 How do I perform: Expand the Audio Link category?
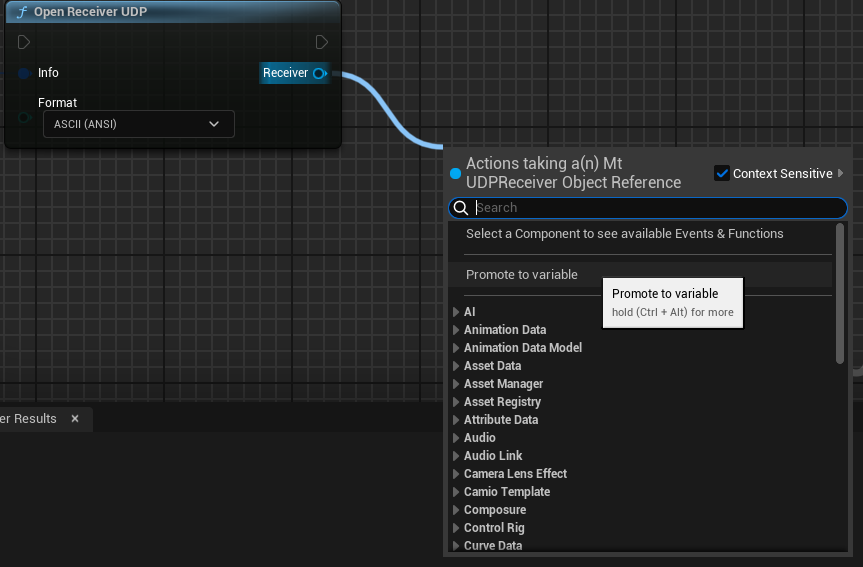pos(456,456)
